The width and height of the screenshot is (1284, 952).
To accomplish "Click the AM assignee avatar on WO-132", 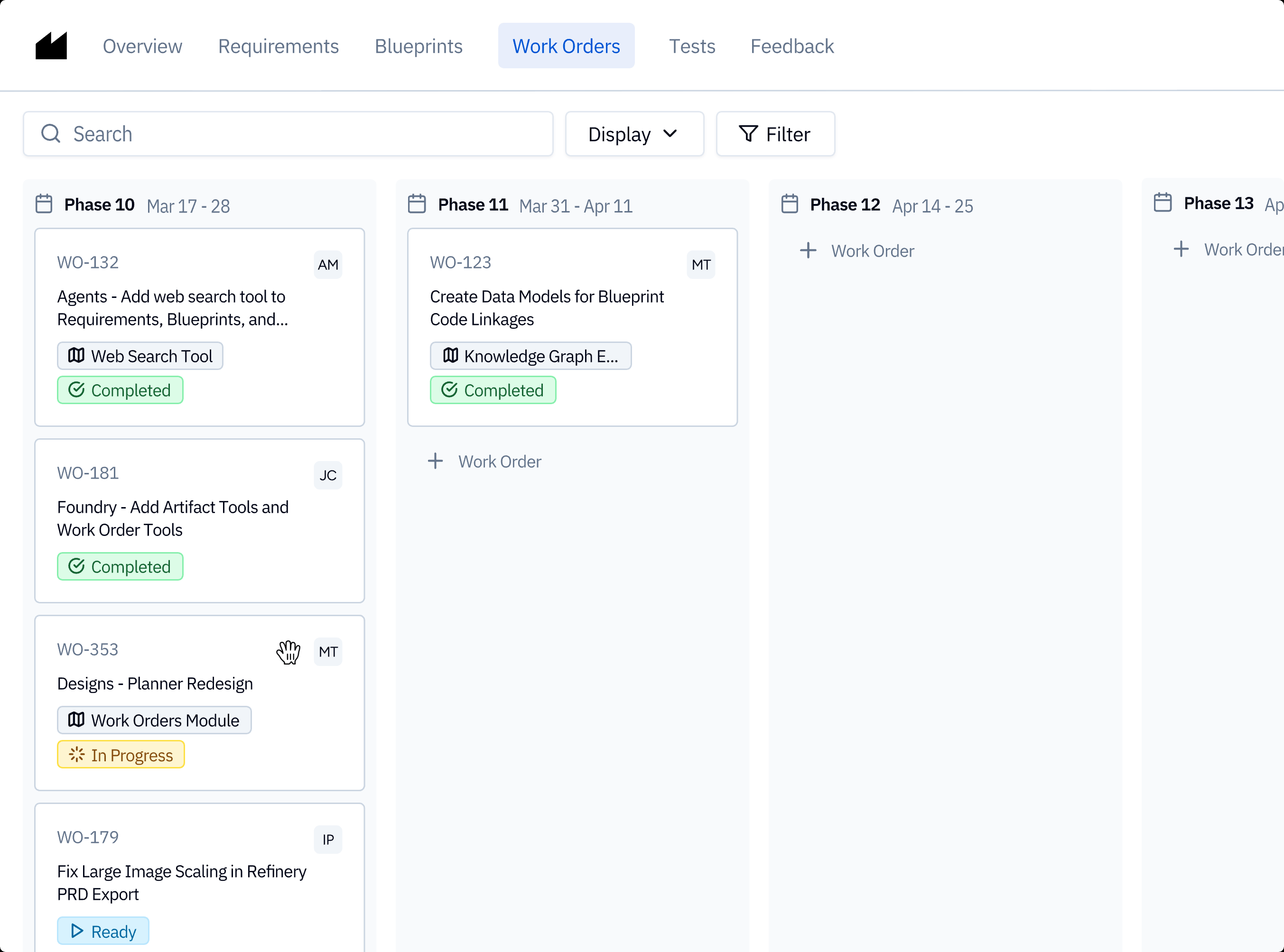I will (x=328, y=265).
